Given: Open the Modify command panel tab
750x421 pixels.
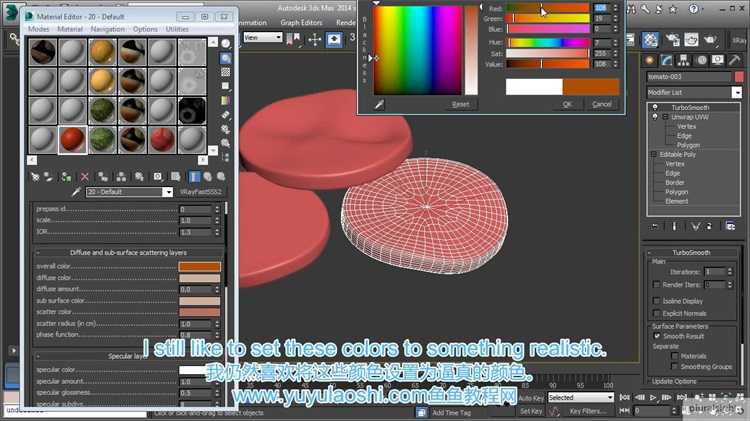Looking at the screenshot, I should (x=666, y=60).
